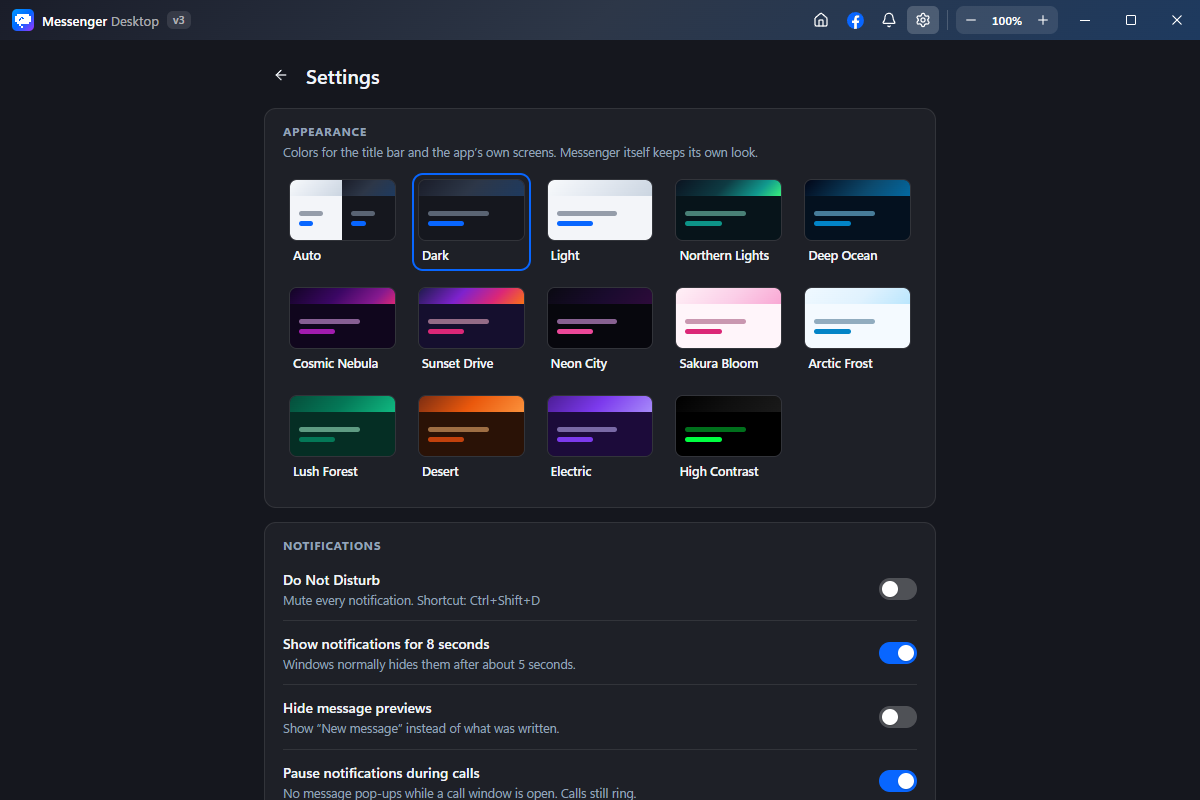Pick the Neon City theme
The image size is (1200, 800).
click(600, 330)
